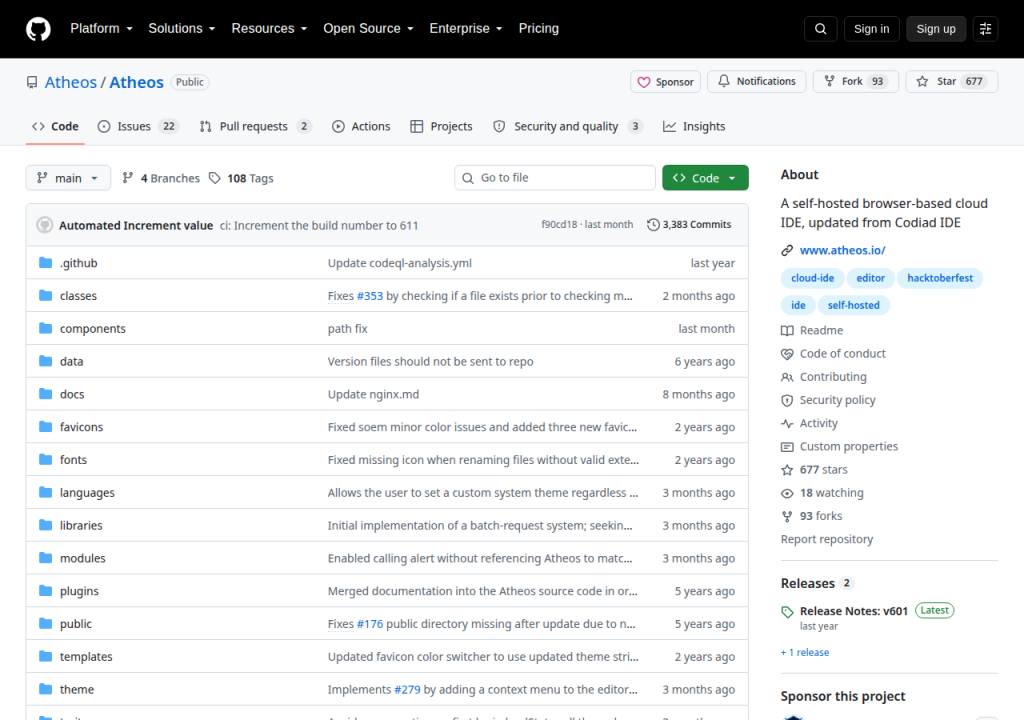Click the commit author avatar

[44, 225]
